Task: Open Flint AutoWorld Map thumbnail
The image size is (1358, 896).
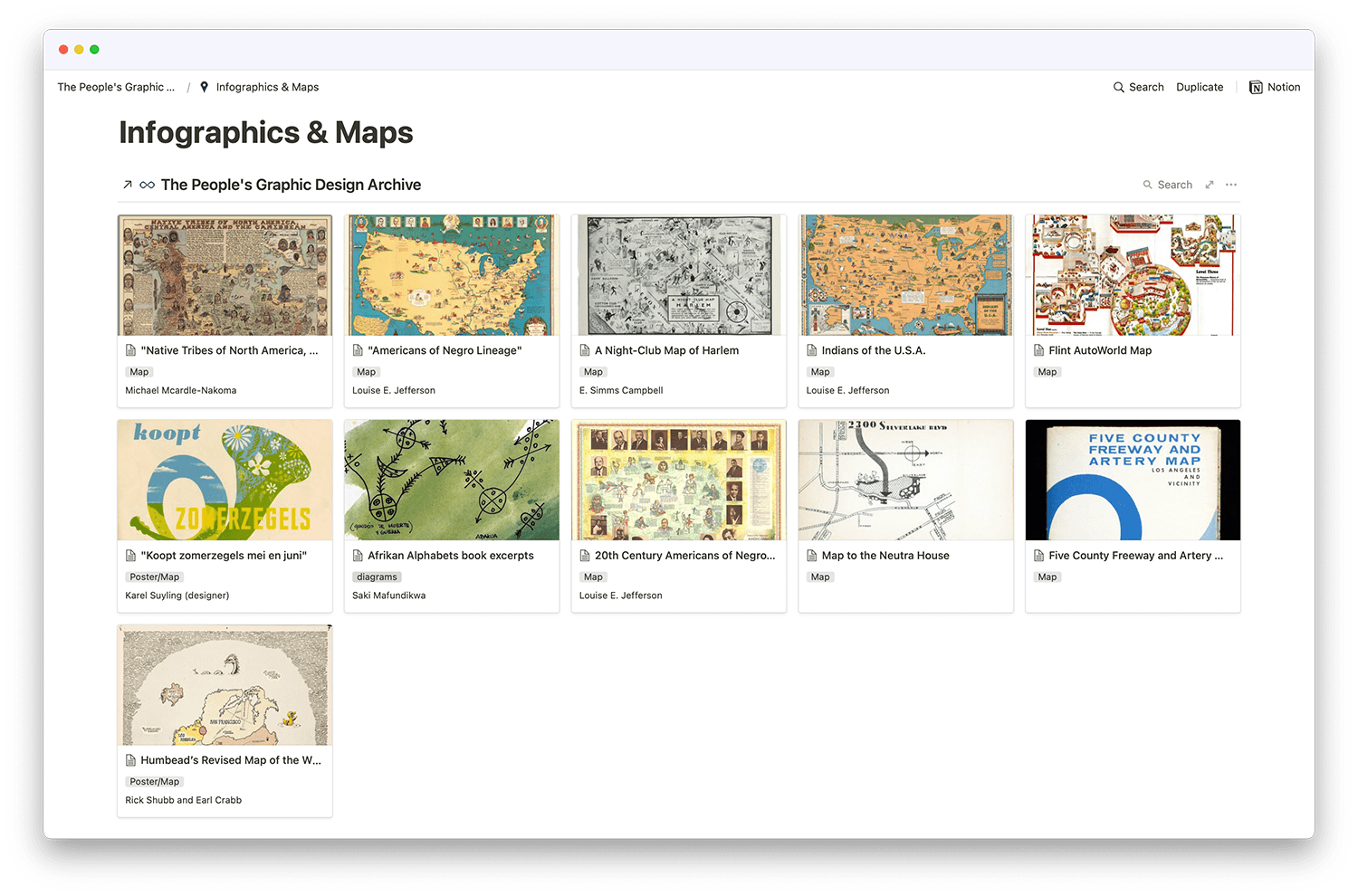Action: click(x=1133, y=275)
